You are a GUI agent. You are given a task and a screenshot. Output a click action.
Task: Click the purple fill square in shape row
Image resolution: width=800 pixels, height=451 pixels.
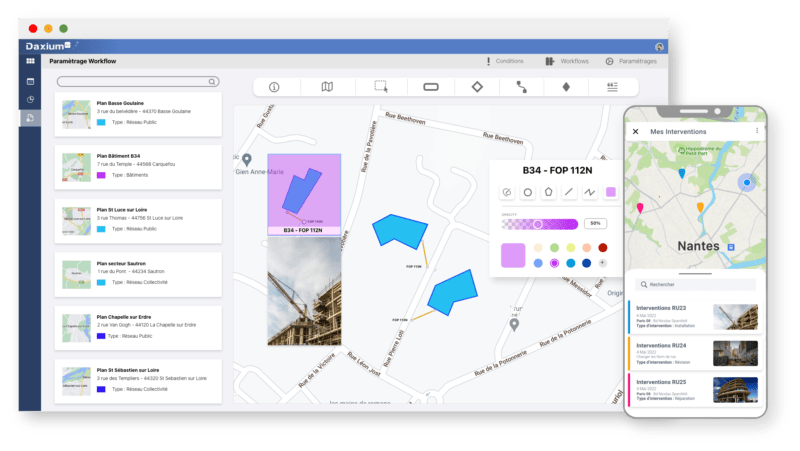pos(611,192)
